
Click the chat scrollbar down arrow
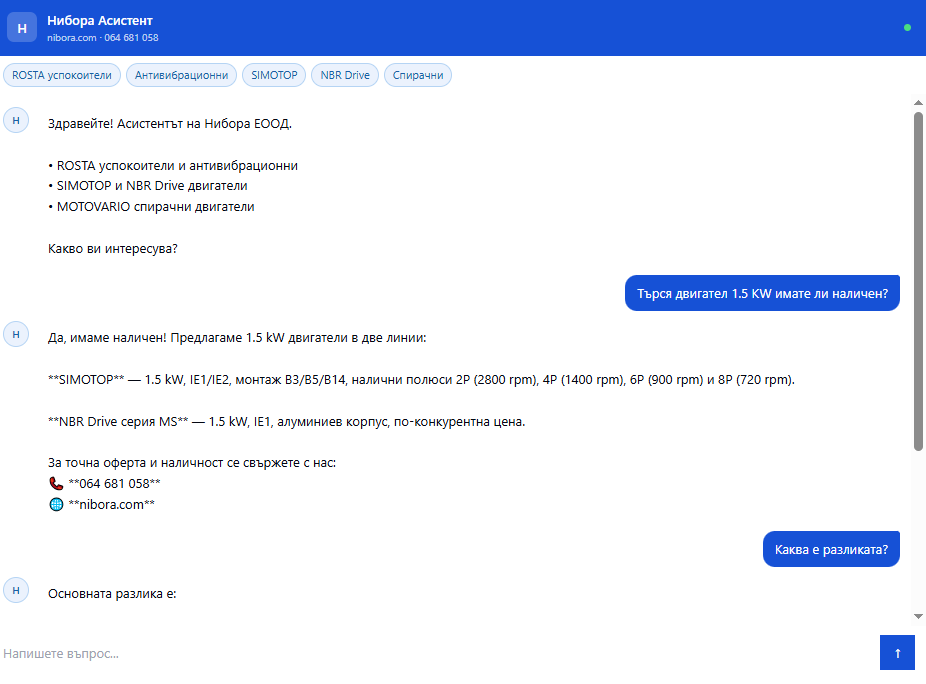(x=918, y=616)
